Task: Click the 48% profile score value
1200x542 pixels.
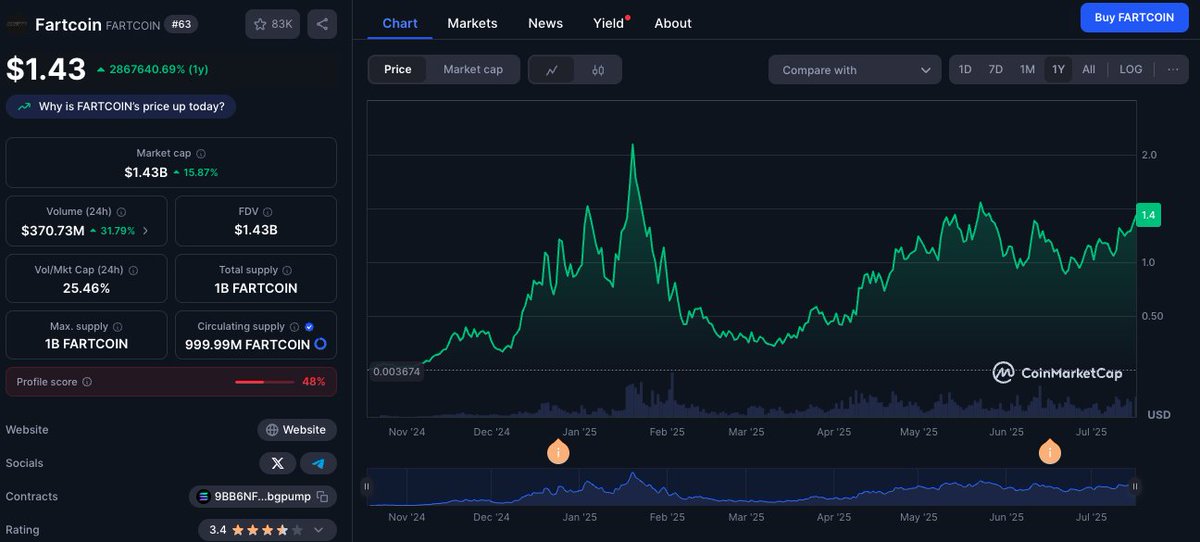Action: (x=314, y=382)
